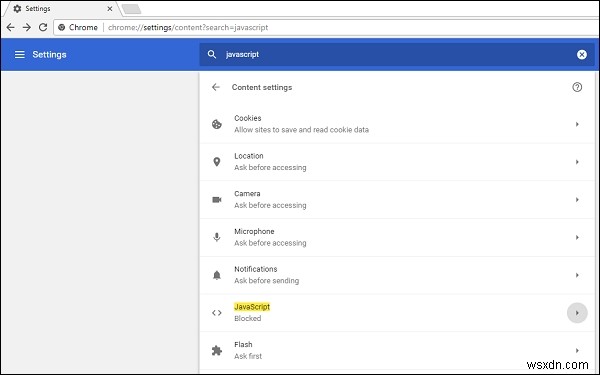
Task: Click the Cookies cookie icon
Action: point(217,124)
